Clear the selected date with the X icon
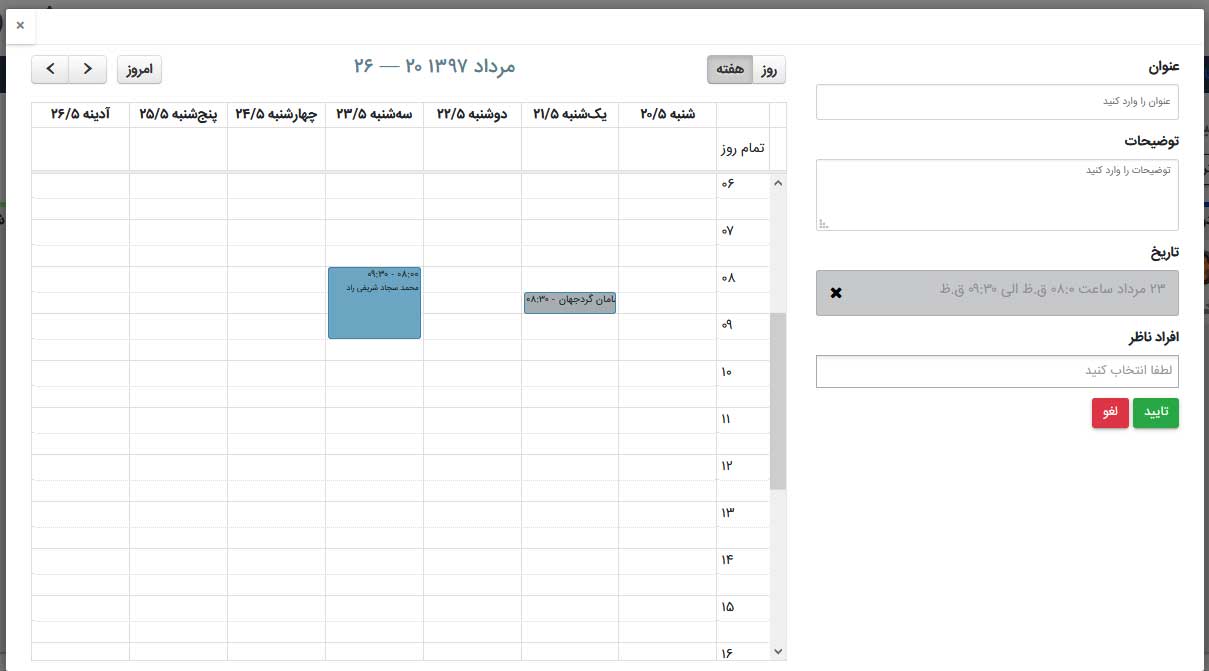Viewport: 1209px width, 671px height. [x=836, y=293]
